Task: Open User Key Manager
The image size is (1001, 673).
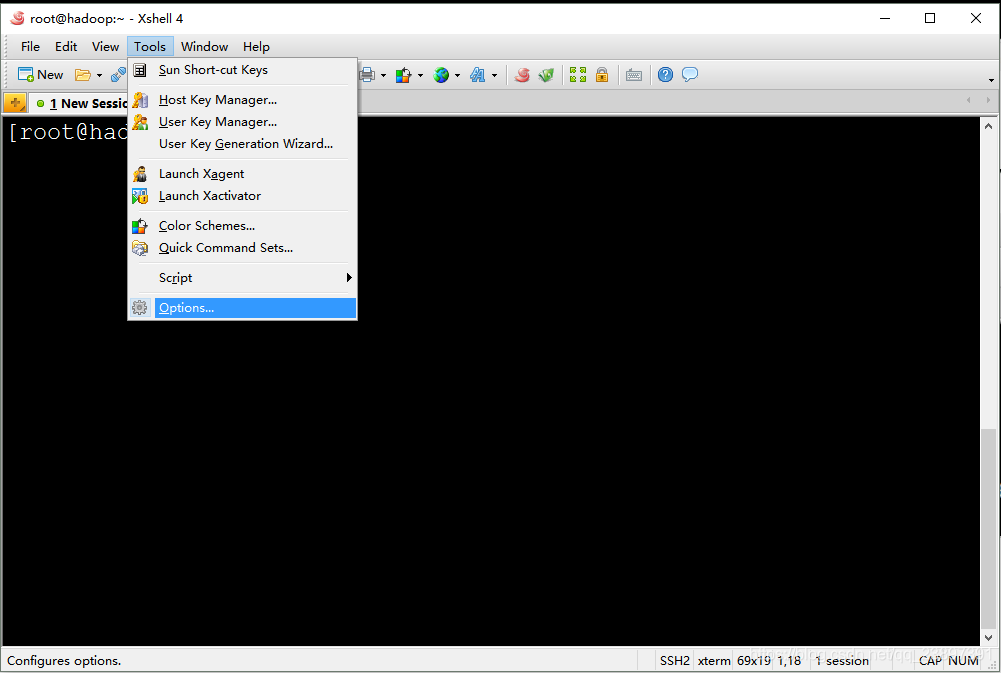Action: (x=243, y=122)
